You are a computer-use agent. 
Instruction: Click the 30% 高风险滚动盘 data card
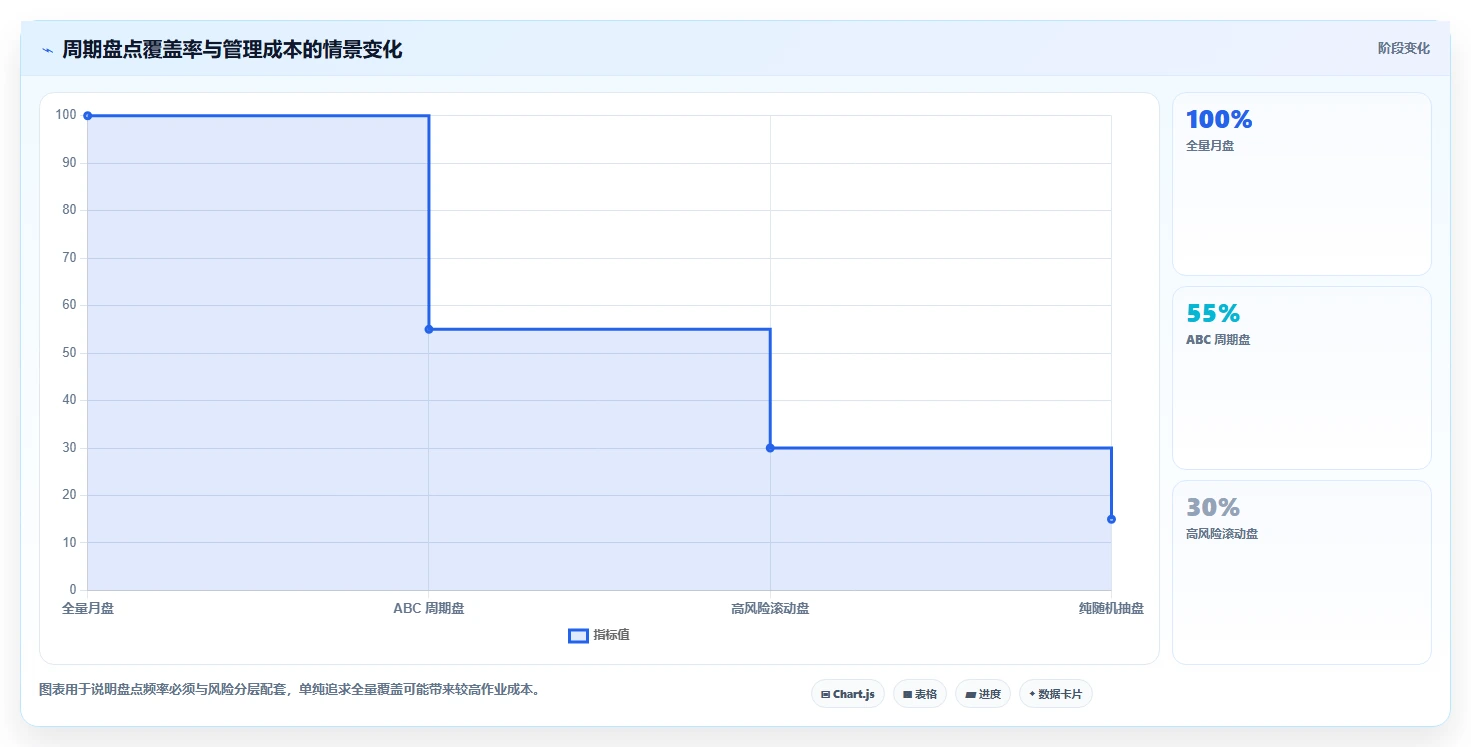click(1301, 572)
